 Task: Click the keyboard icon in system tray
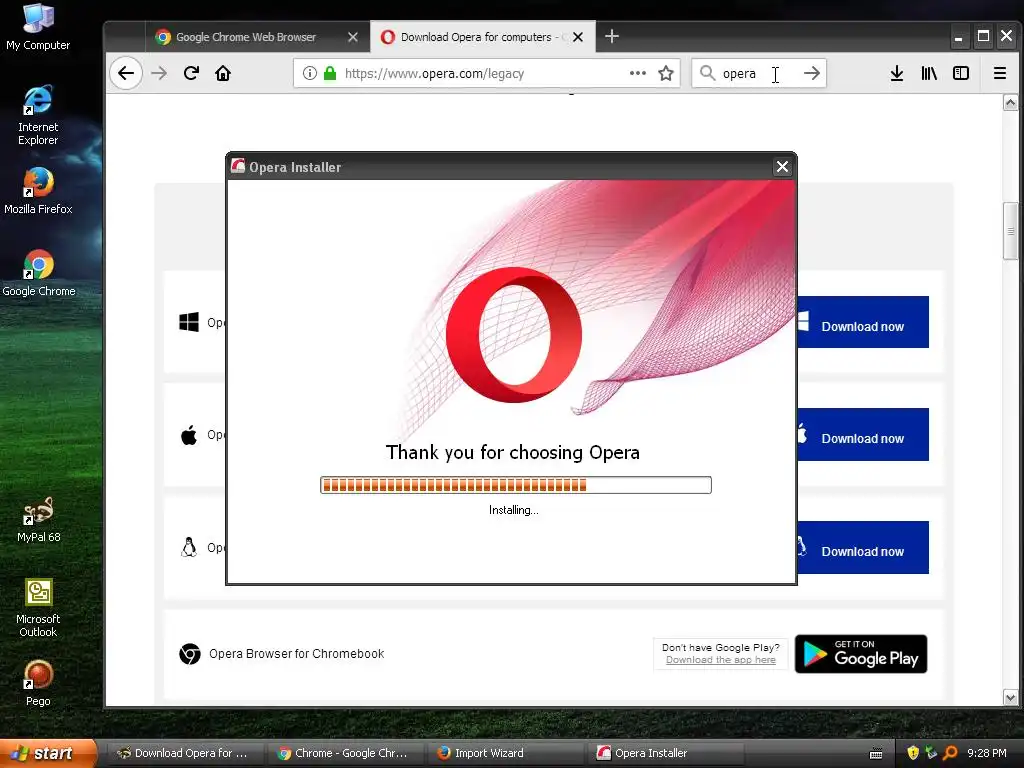876,754
